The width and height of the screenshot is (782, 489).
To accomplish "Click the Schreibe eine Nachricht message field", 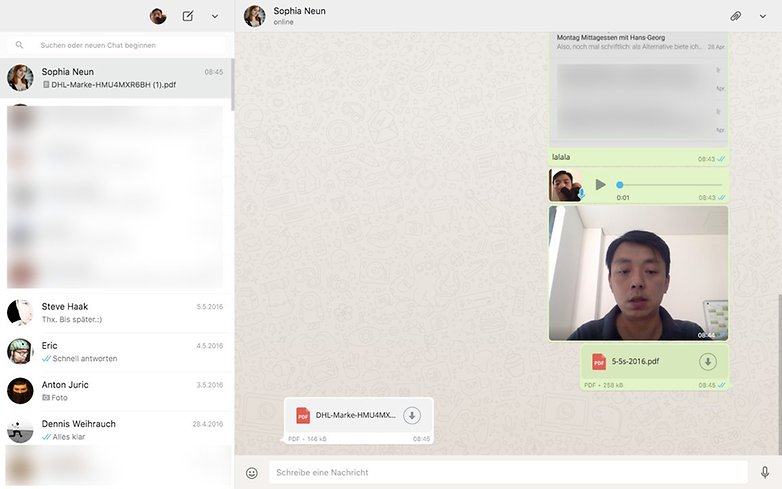I will pyautogui.click(x=508, y=472).
